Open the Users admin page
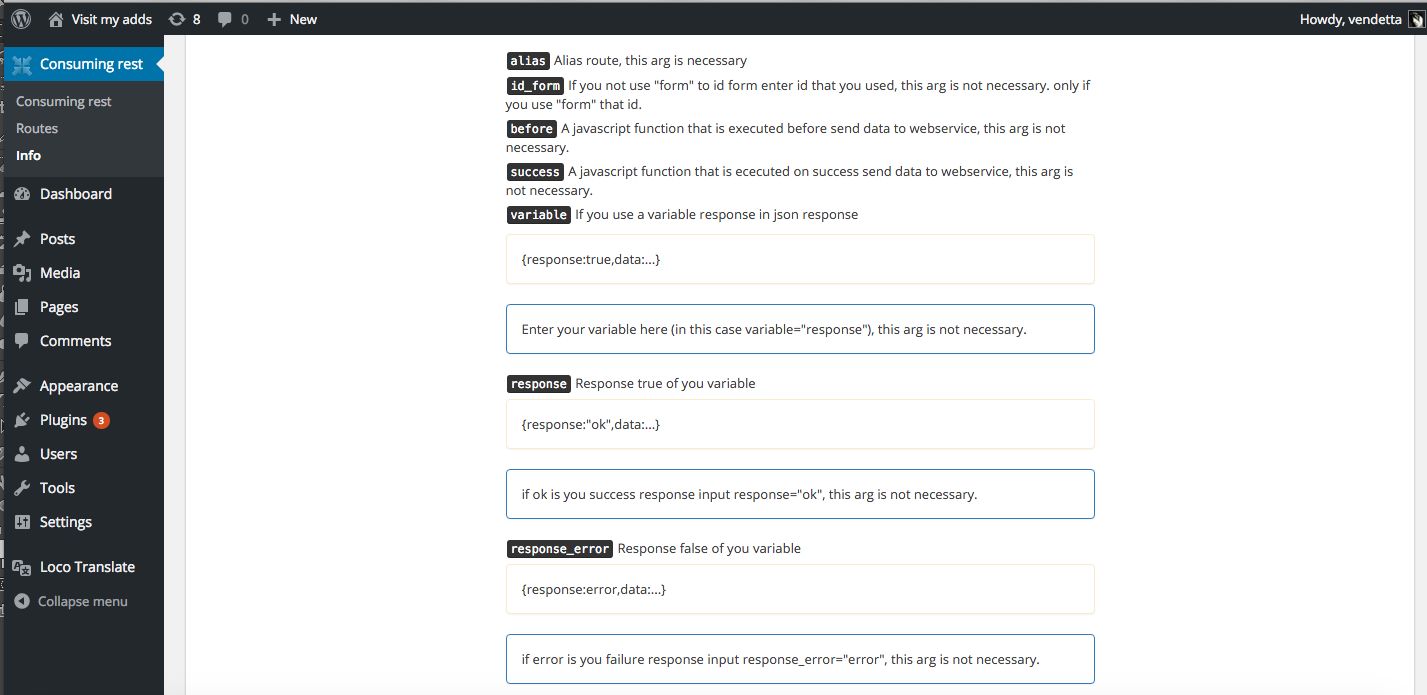1427x695 pixels. (x=58, y=454)
